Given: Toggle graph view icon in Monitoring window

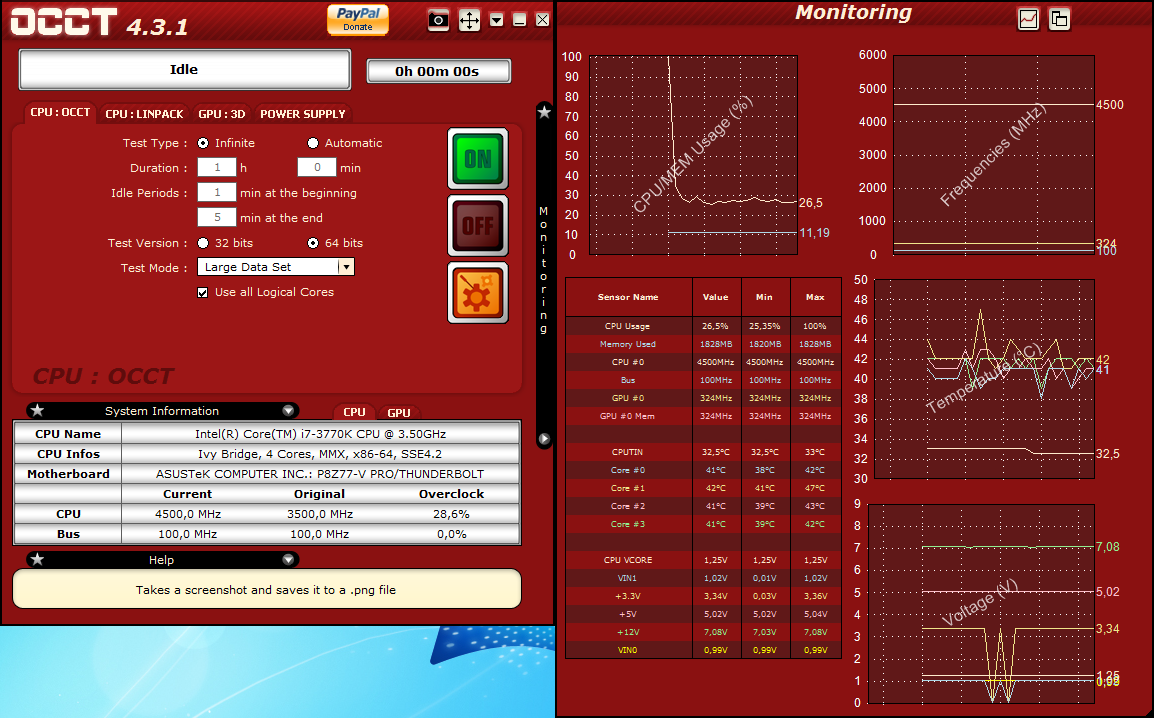Looking at the screenshot, I should (1028, 19).
